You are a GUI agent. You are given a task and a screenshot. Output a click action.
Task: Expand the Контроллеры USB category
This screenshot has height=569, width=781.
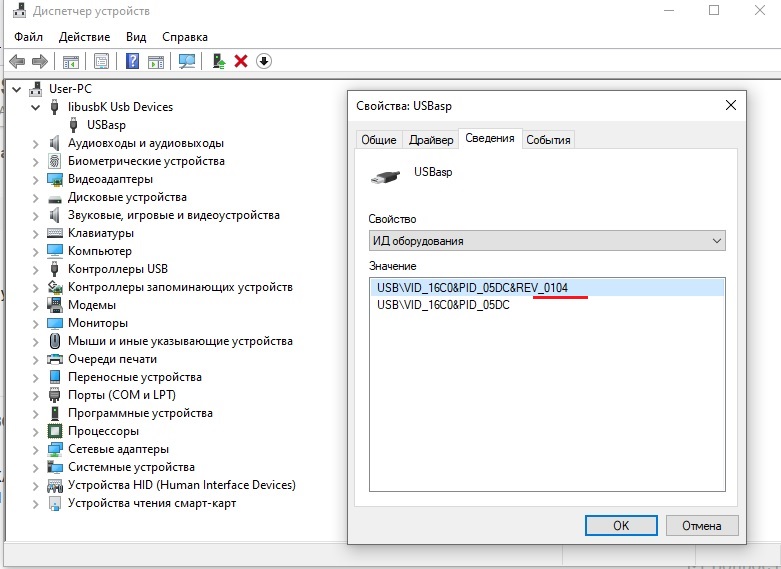tap(36, 269)
